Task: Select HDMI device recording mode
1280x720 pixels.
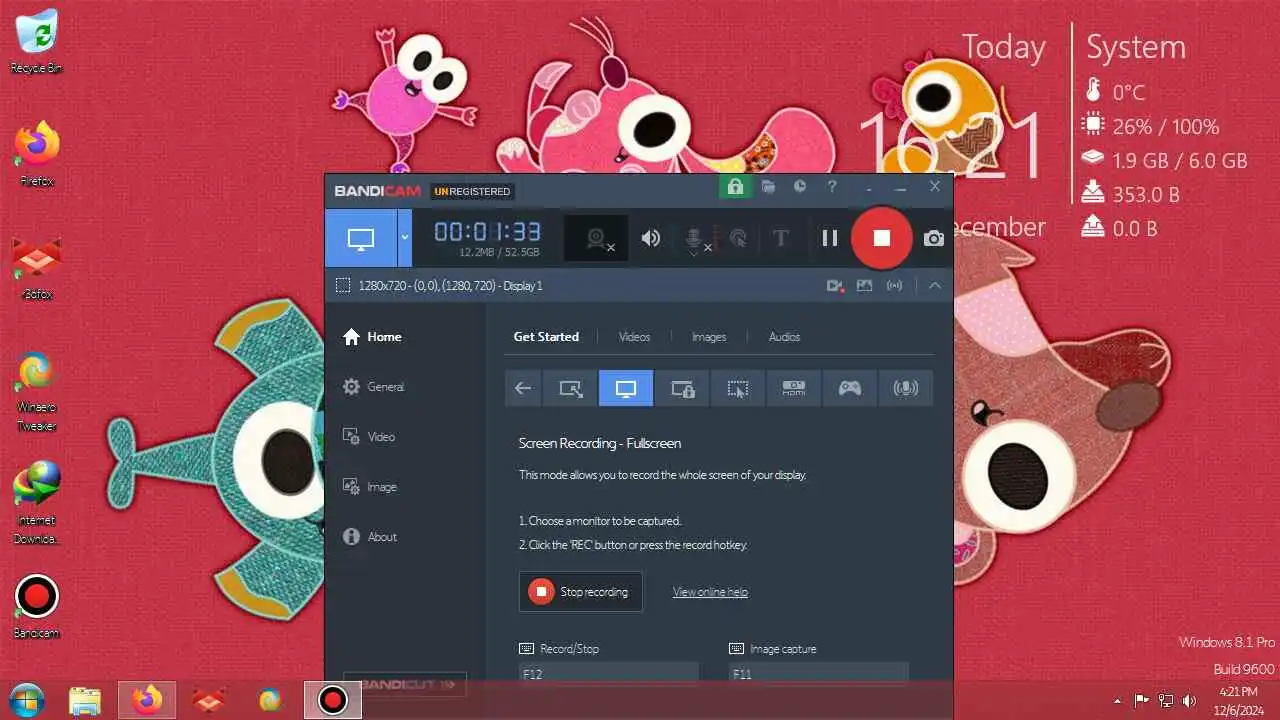Action: 794,388
